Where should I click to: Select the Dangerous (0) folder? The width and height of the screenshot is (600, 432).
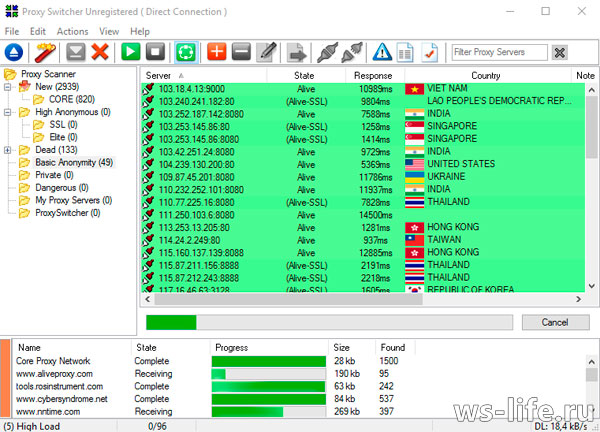(x=62, y=188)
